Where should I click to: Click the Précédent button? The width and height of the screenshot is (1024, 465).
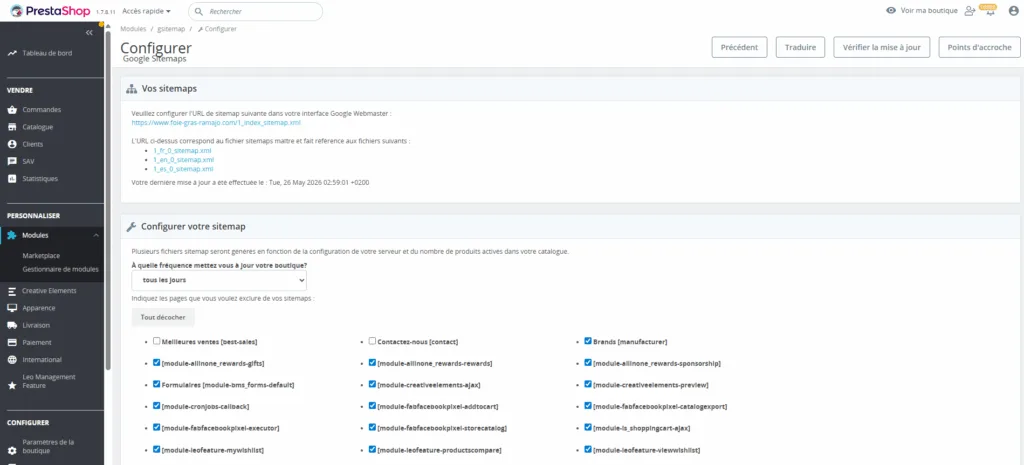pos(739,47)
